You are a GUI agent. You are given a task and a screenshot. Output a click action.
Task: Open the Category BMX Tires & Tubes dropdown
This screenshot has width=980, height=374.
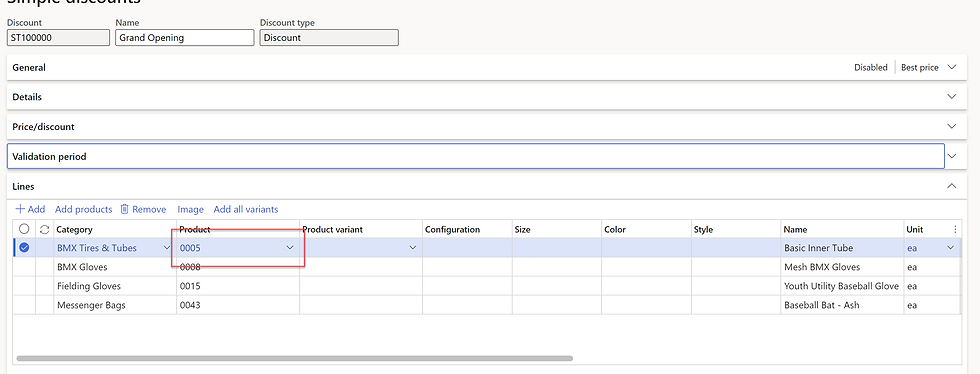tap(167, 248)
